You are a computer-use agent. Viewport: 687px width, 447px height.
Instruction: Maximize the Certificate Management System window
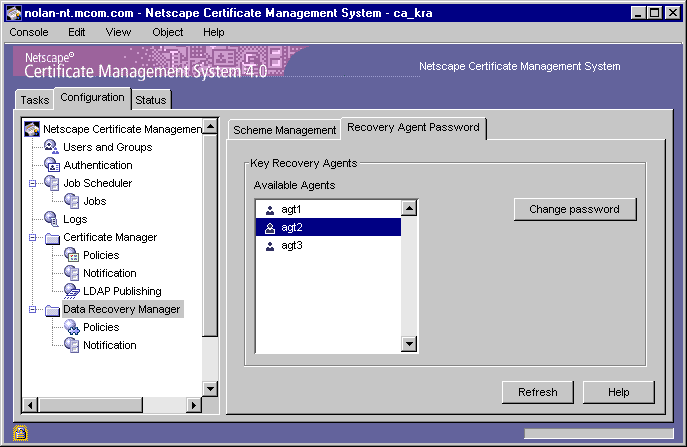(x=654, y=13)
